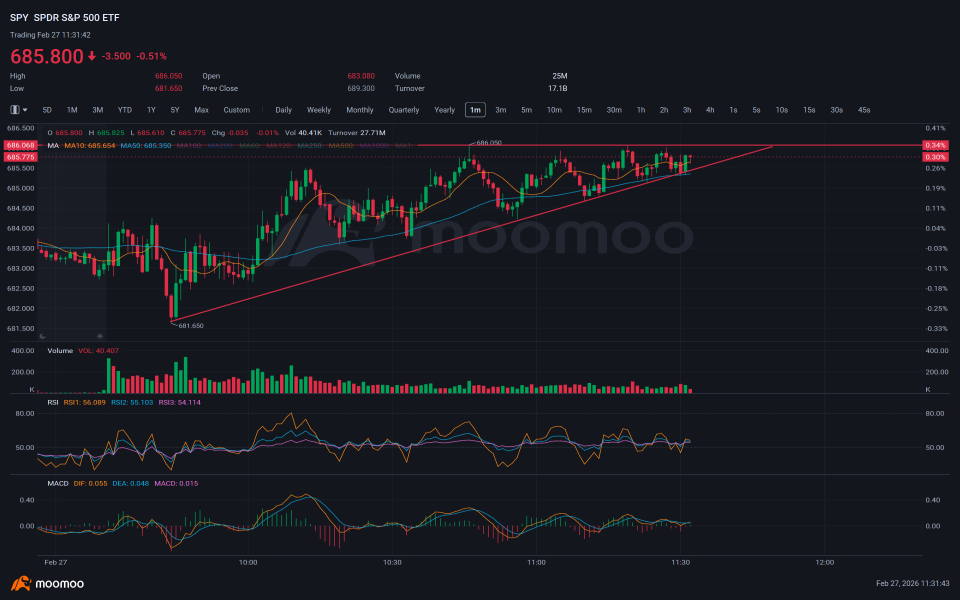Switch to the 4h interval

click(x=710, y=110)
